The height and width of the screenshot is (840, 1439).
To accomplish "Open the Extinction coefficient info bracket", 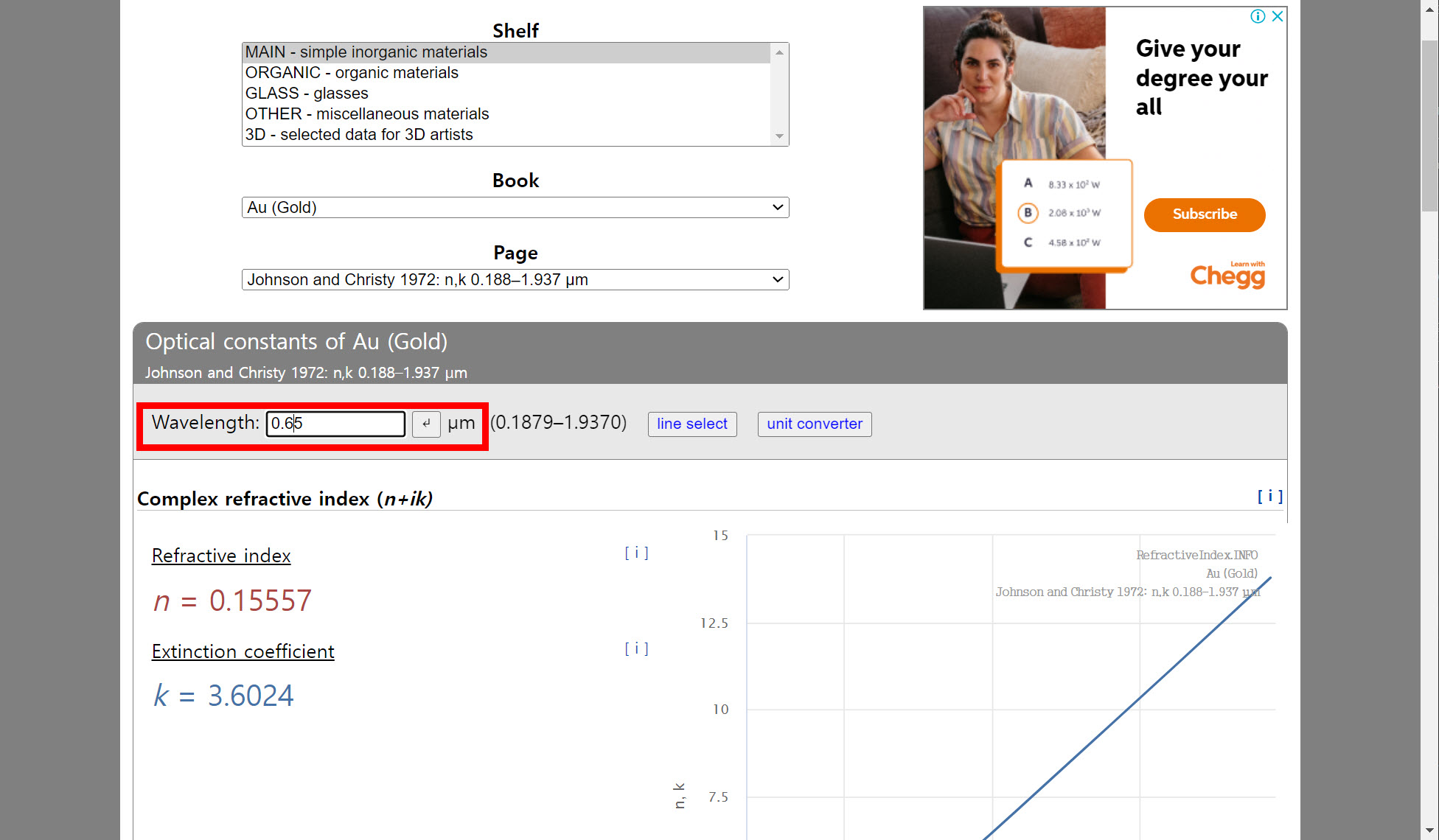I will pos(636,648).
